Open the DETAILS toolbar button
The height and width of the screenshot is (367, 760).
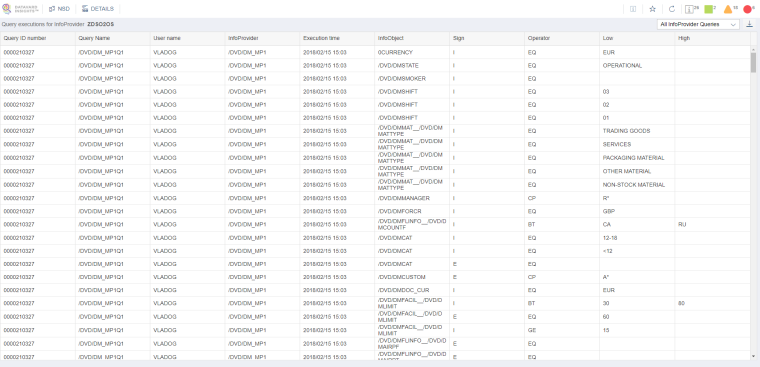click(x=98, y=9)
